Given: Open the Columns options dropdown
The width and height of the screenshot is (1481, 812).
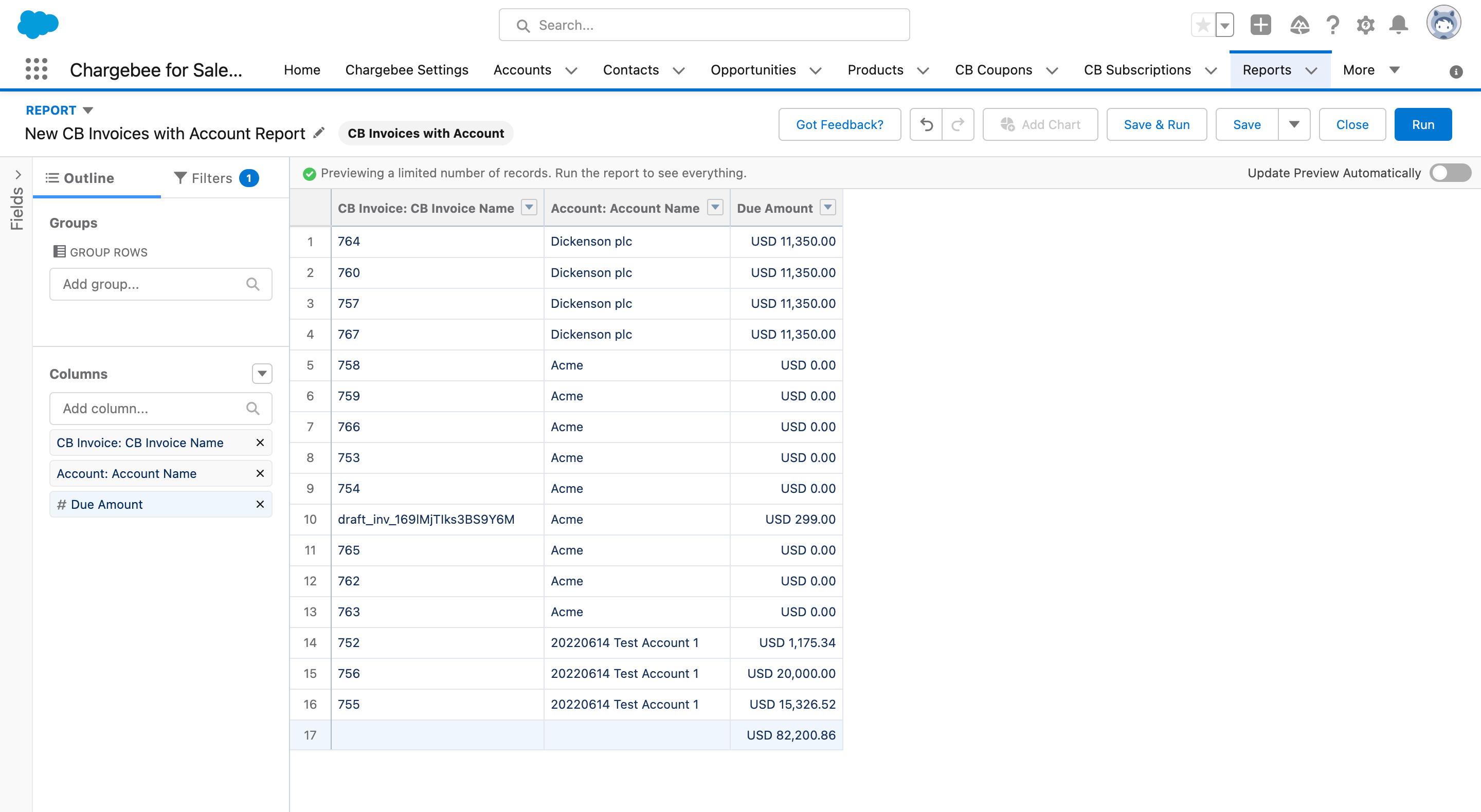Looking at the screenshot, I should 262,374.
